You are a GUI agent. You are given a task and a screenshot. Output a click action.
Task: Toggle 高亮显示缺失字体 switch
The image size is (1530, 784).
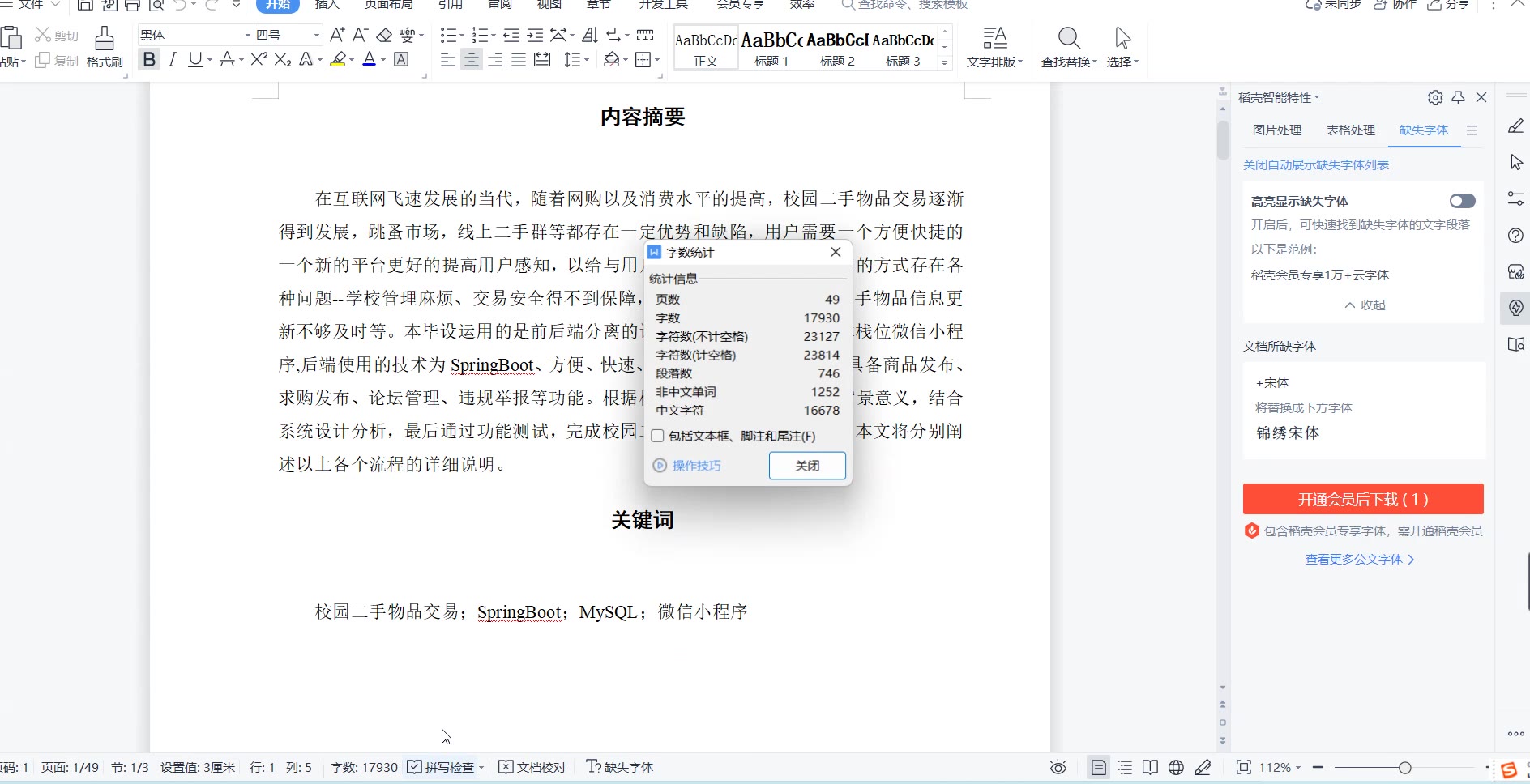1462,201
